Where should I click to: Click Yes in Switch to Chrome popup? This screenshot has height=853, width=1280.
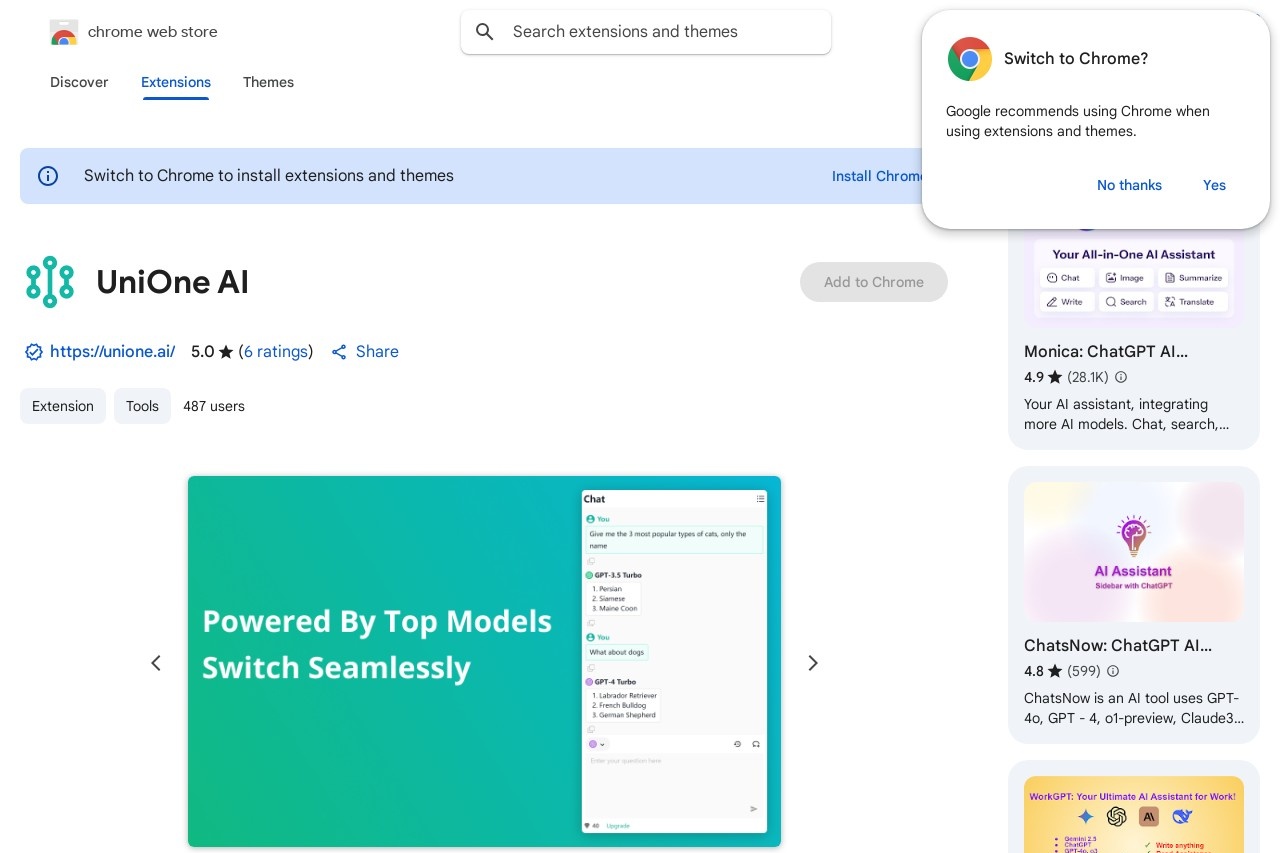(x=1214, y=185)
